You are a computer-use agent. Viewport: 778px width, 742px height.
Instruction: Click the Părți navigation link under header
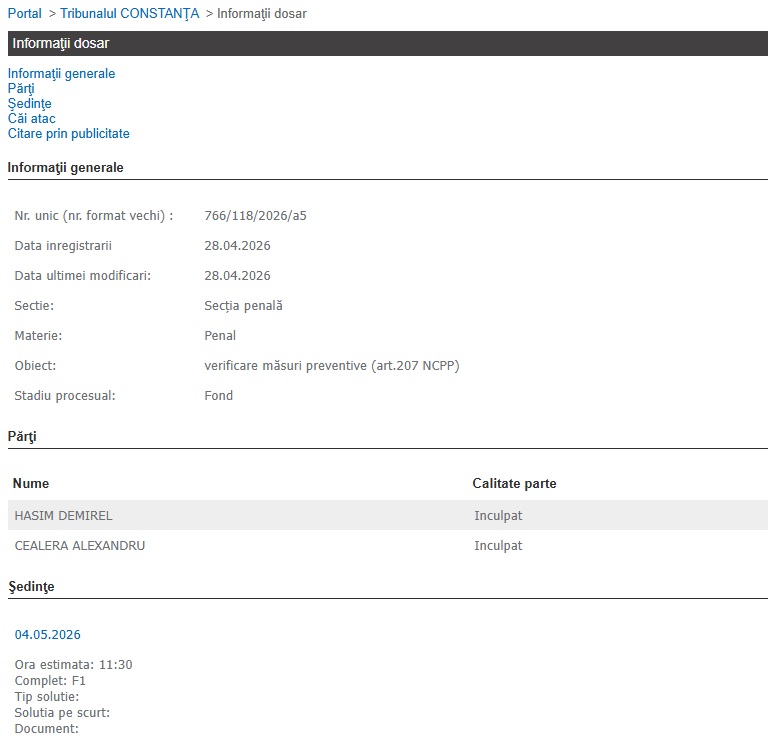click(x=21, y=89)
